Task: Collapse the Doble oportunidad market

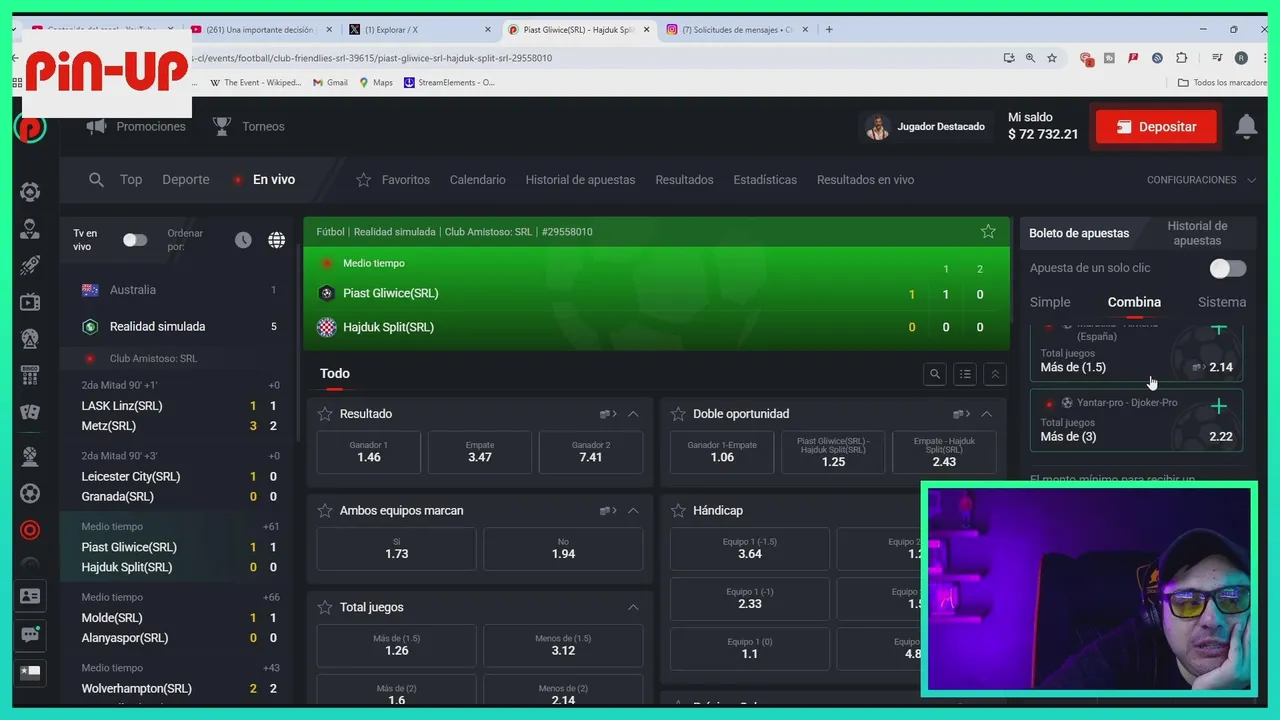Action: pos(986,414)
